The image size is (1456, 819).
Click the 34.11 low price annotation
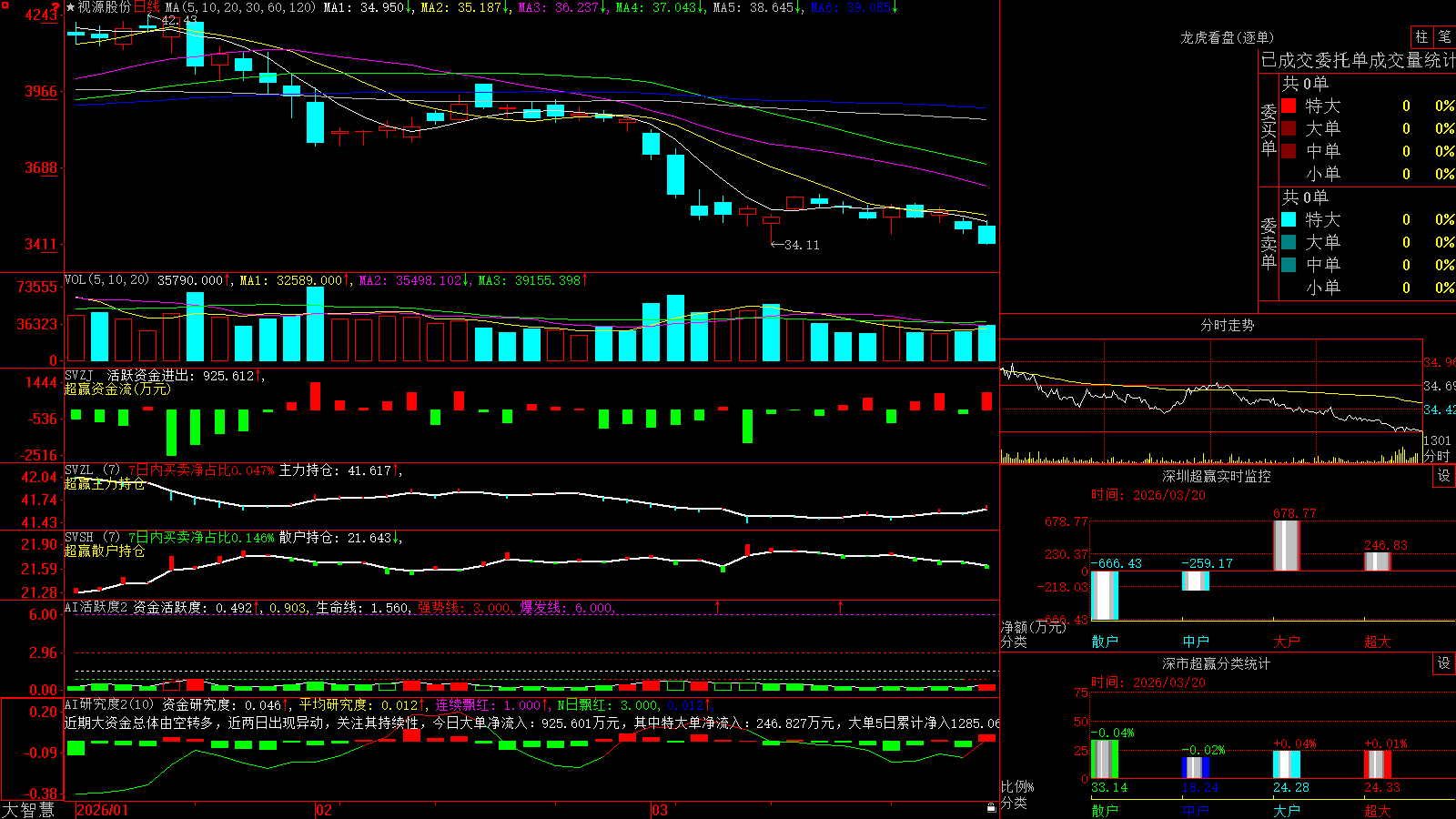794,245
